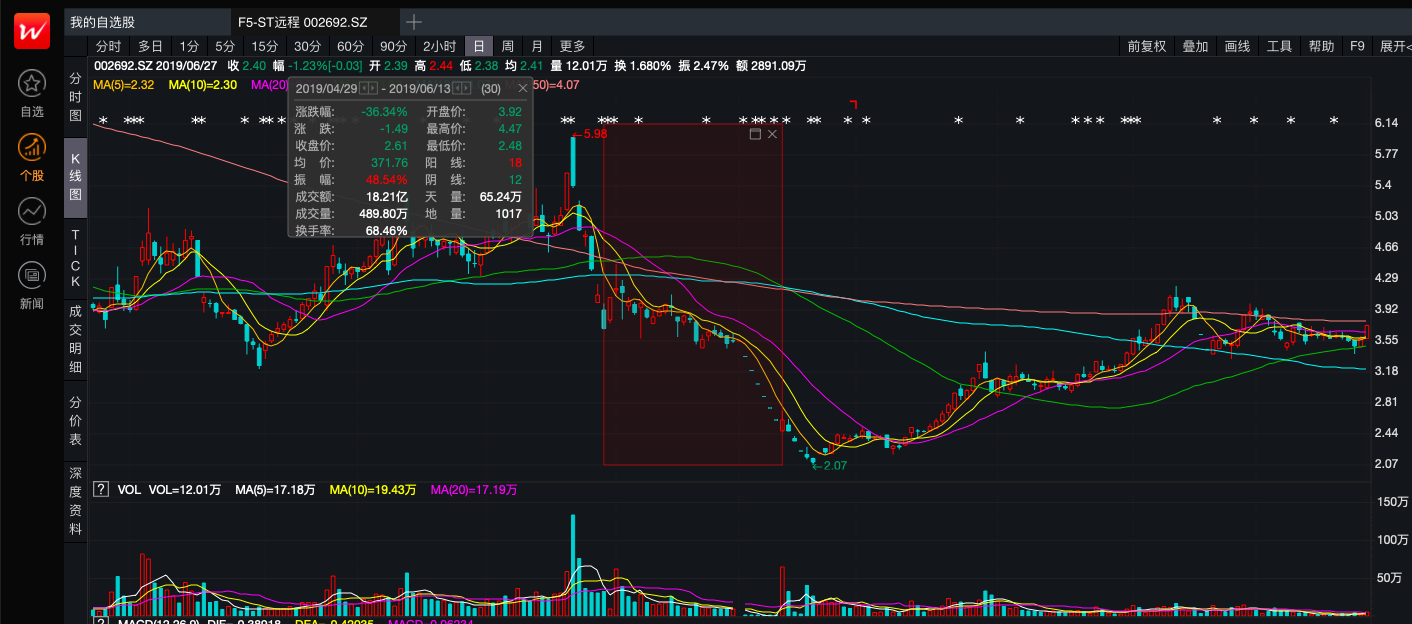Open the 帮助 help menu
Viewport: 1412px width, 624px height.
(x=1321, y=46)
